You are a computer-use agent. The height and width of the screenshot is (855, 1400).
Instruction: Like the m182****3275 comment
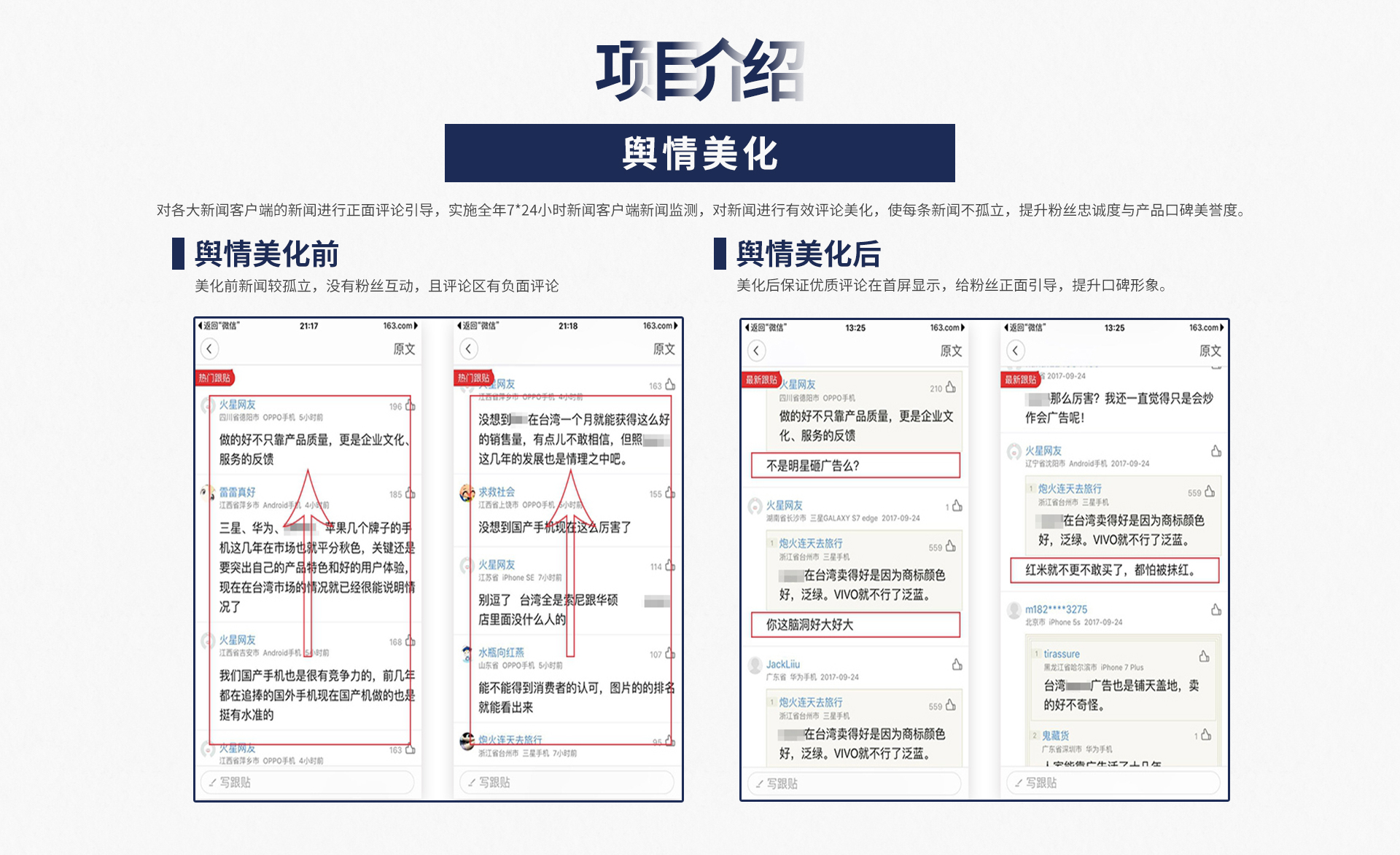1216,609
